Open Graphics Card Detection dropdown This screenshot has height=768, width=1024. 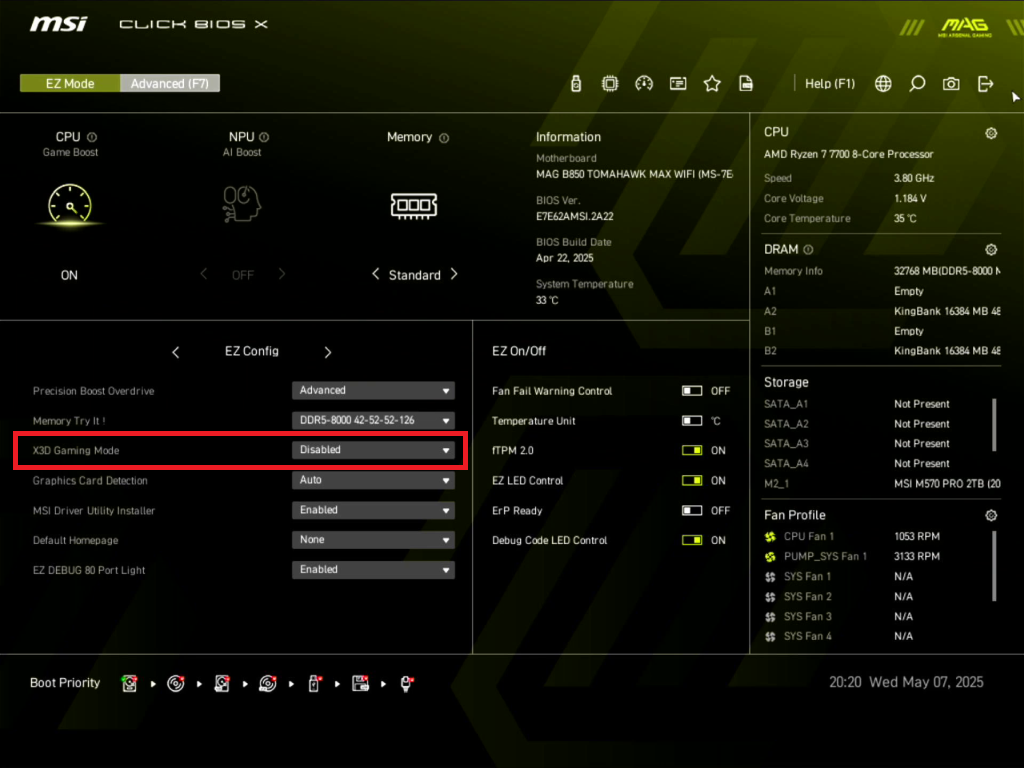(x=373, y=480)
